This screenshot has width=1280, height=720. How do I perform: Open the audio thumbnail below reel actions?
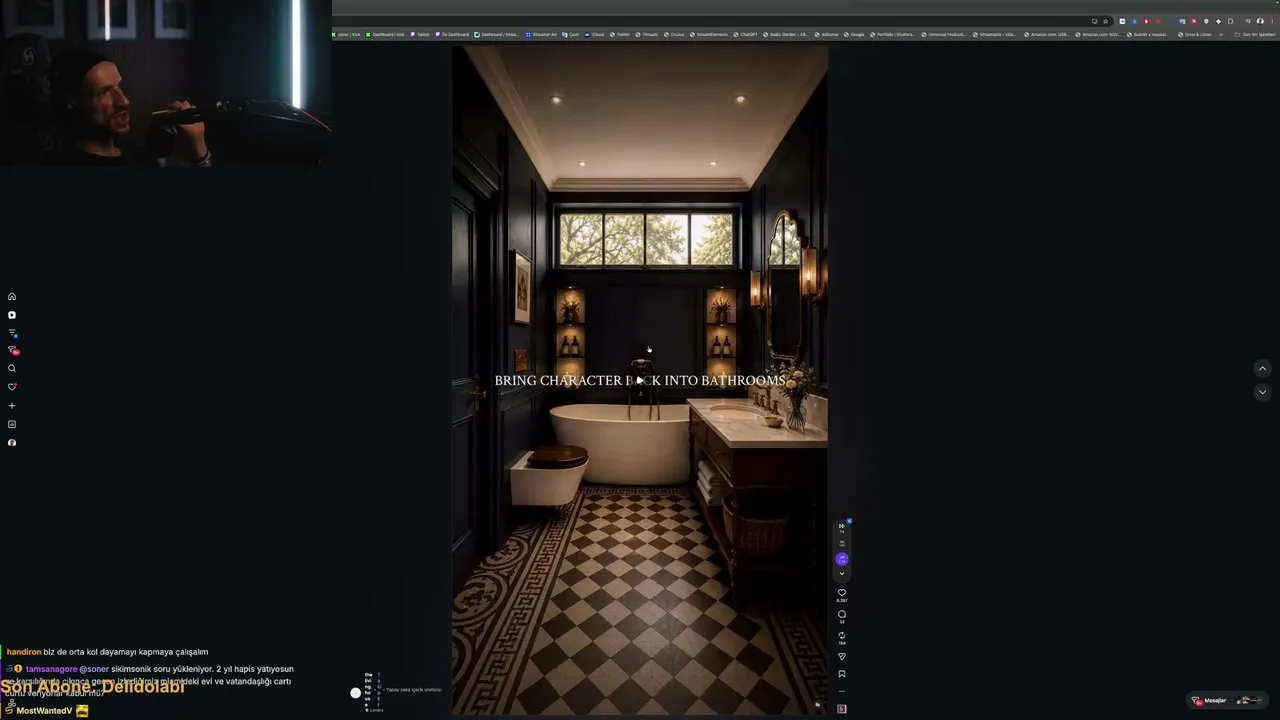click(841, 709)
